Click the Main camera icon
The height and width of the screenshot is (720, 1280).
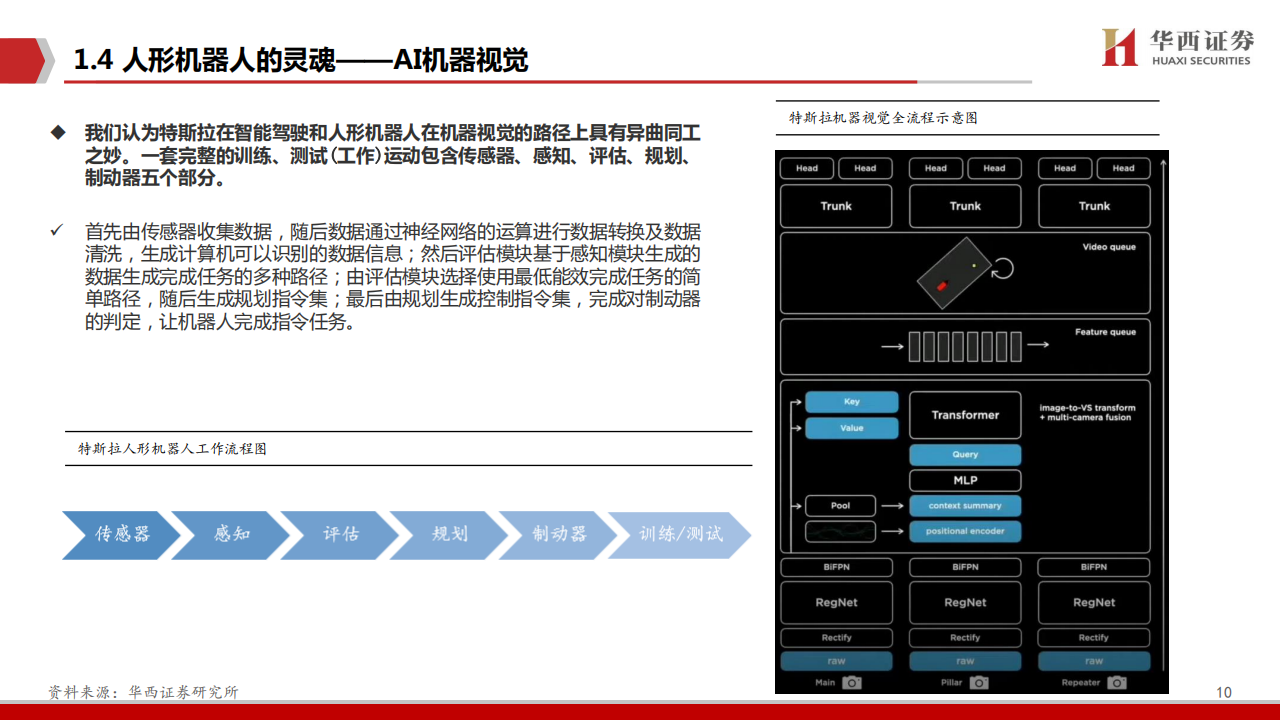tap(851, 682)
